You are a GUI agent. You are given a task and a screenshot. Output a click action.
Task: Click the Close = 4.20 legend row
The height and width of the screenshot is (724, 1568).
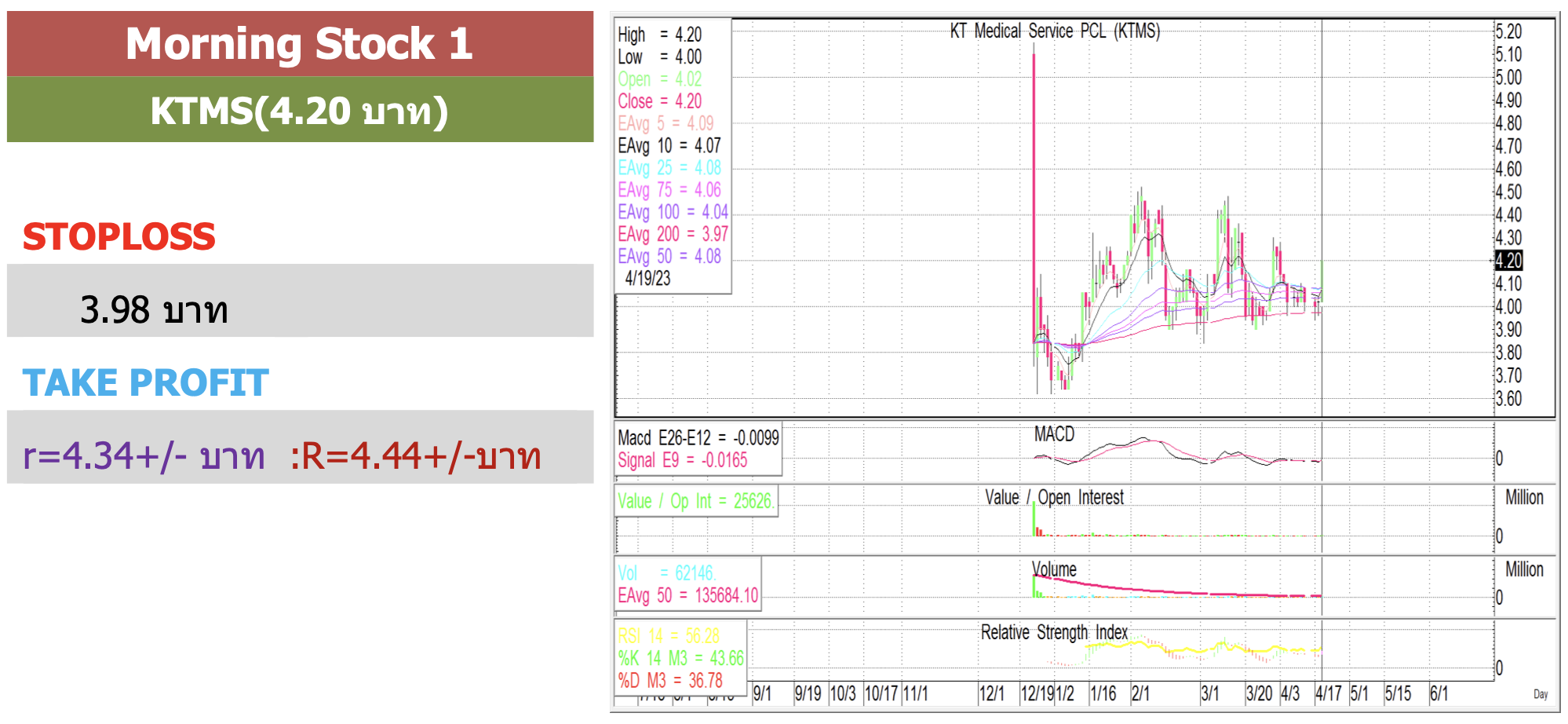[659, 101]
